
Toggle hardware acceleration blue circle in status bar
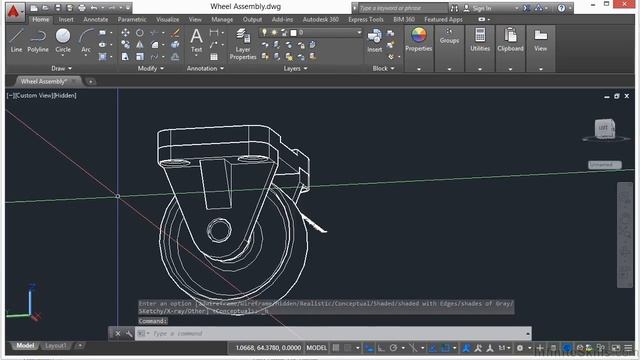tap(567, 348)
